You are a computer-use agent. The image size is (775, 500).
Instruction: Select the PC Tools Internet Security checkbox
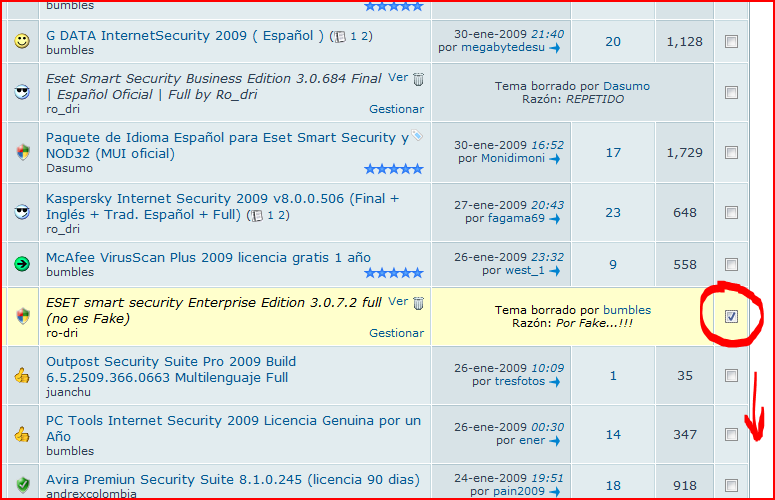tap(731, 434)
